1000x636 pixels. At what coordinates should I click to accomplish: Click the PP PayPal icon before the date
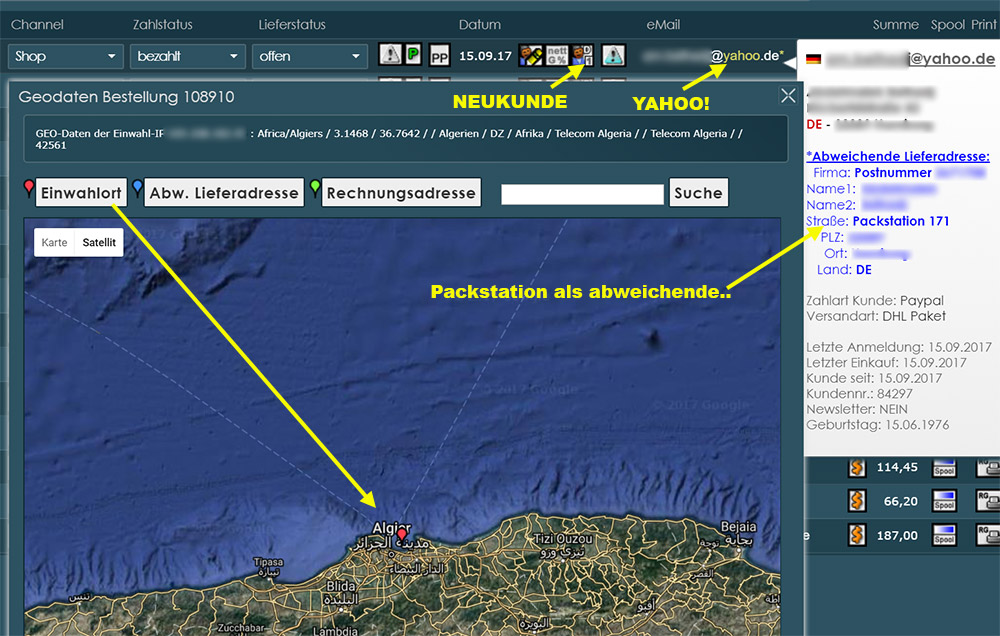[x=439, y=56]
